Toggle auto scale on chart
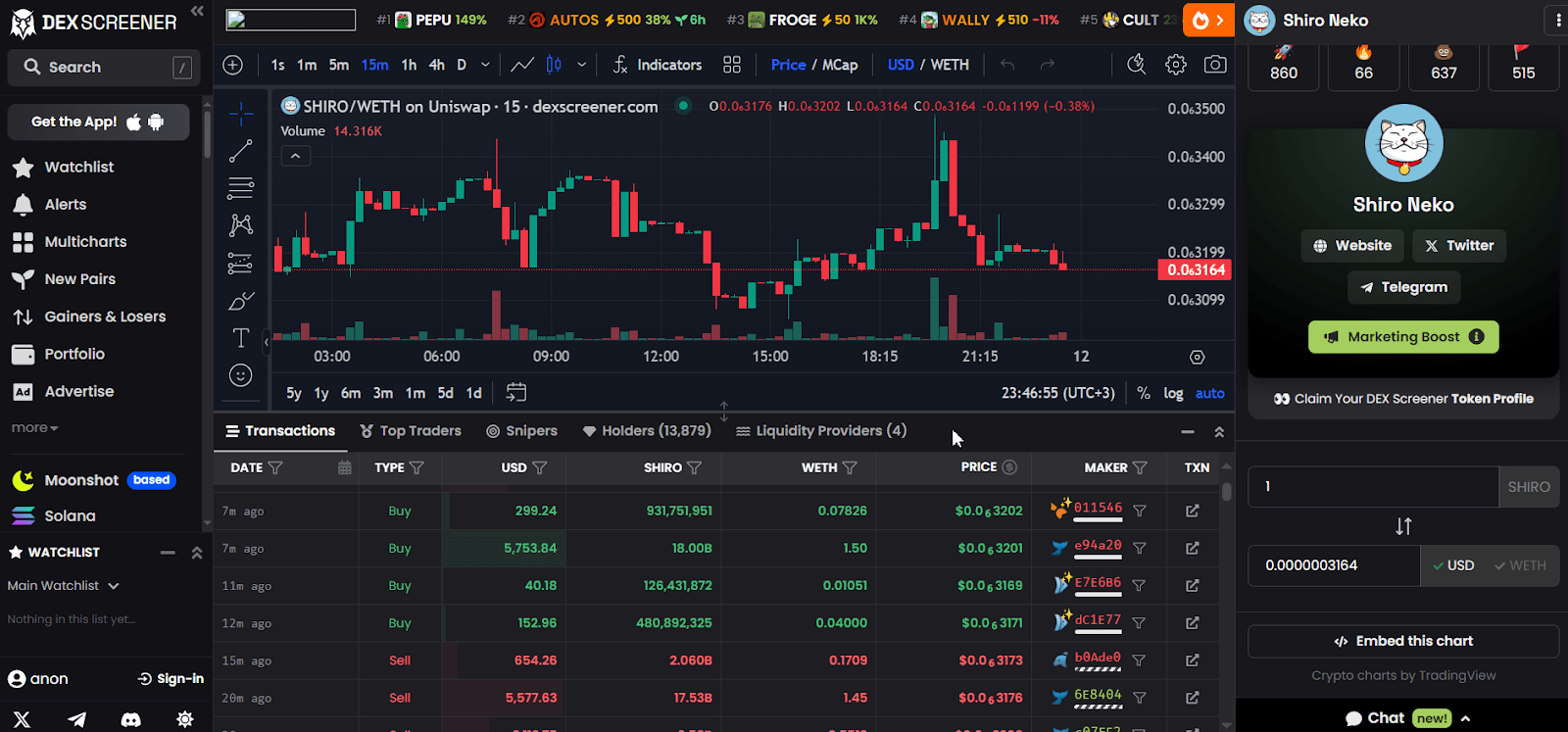The height and width of the screenshot is (732, 1568). [x=1210, y=393]
